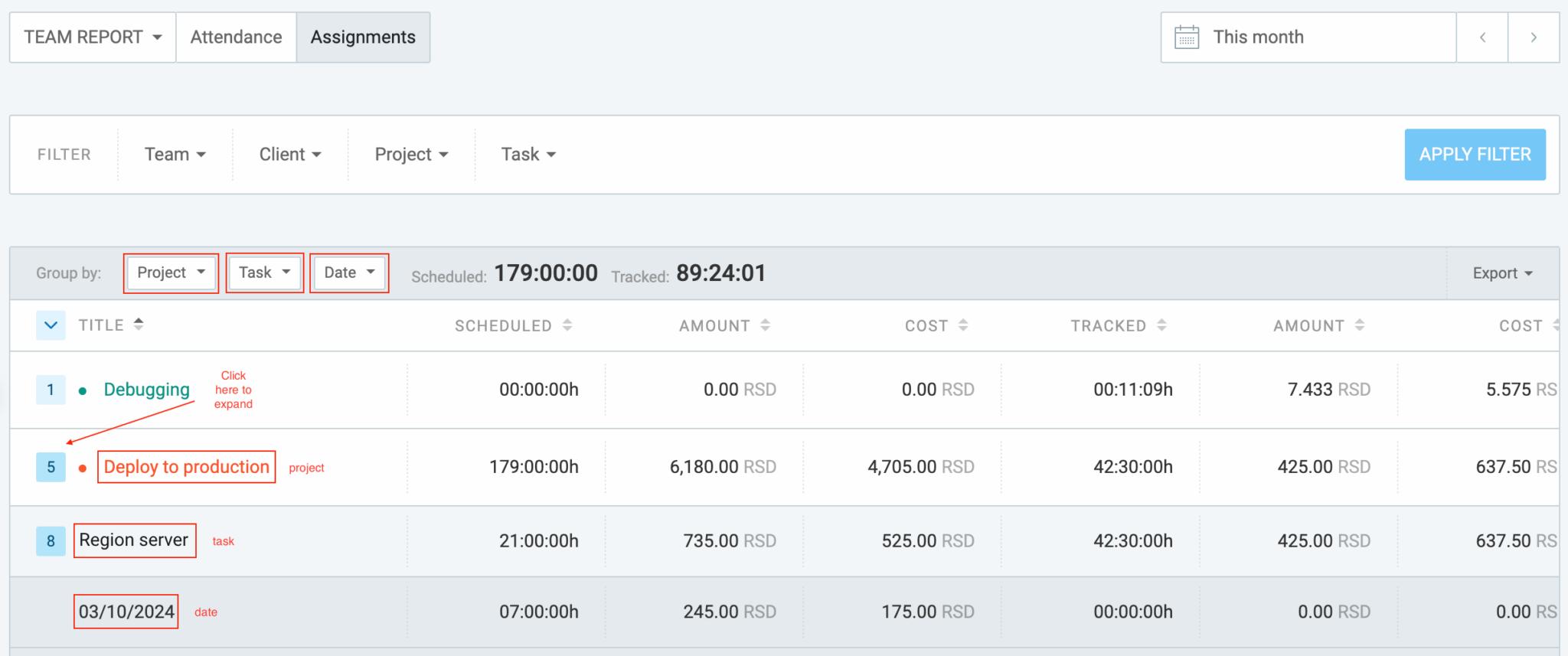This screenshot has height=656, width=1568.
Task: Open the Team filter dropdown
Action: coord(175,155)
